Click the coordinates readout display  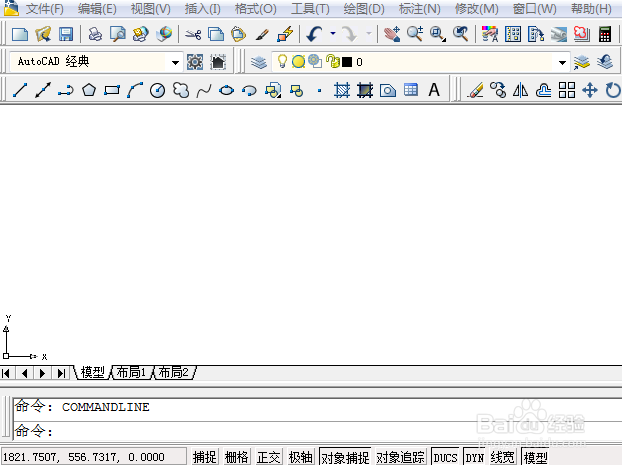[94, 457]
